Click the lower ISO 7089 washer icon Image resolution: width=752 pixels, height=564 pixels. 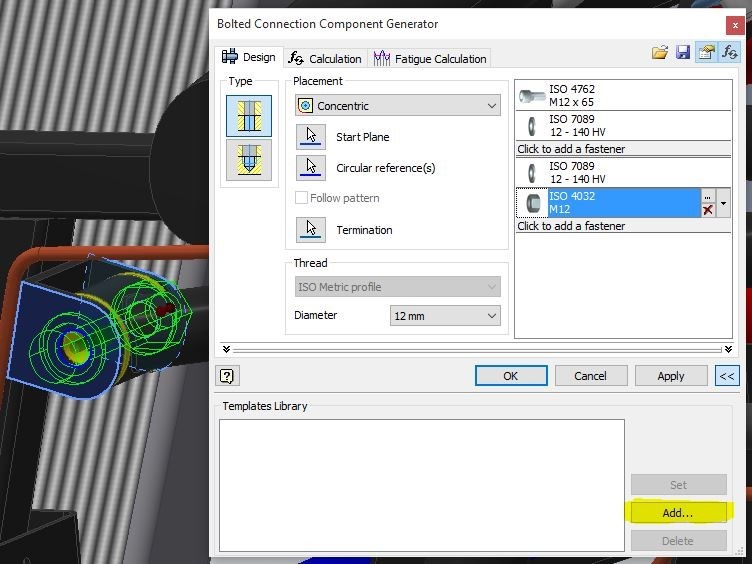pyautogui.click(x=532, y=173)
